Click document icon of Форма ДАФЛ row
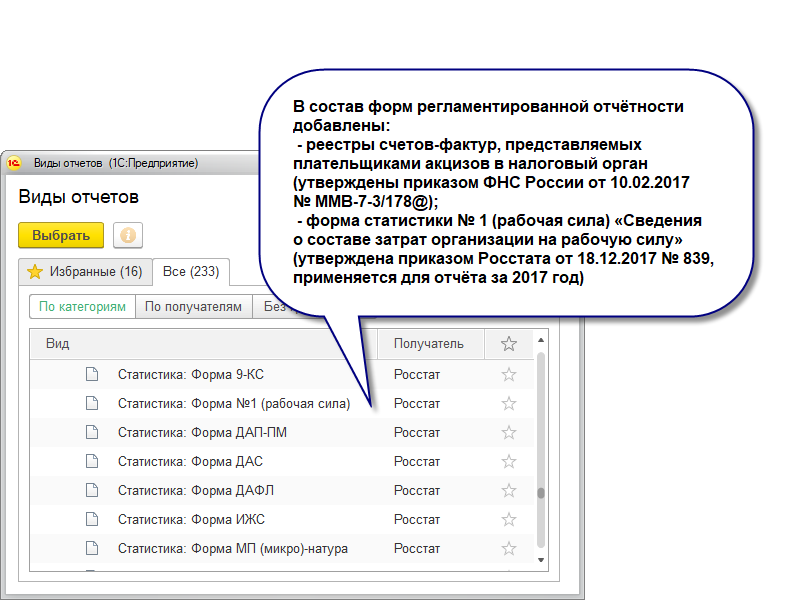 coord(92,490)
